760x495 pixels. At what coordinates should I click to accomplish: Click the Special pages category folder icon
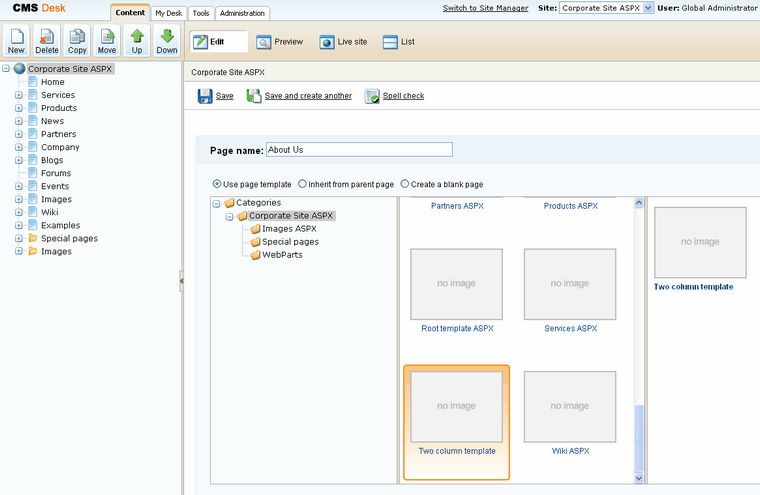tap(255, 242)
